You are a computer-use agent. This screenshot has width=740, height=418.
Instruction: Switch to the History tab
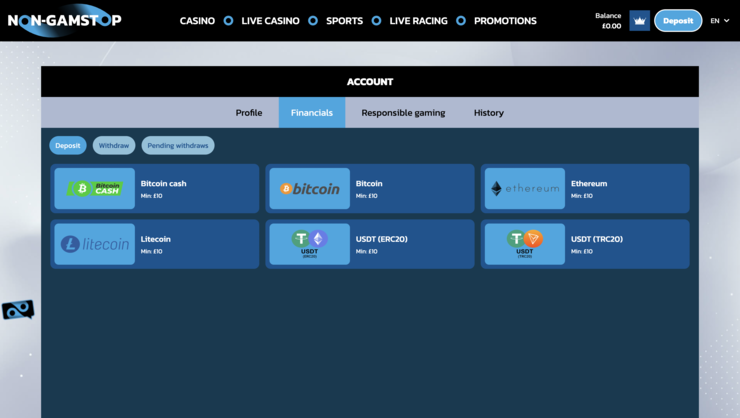pyautogui.click(x=489, y=113)
